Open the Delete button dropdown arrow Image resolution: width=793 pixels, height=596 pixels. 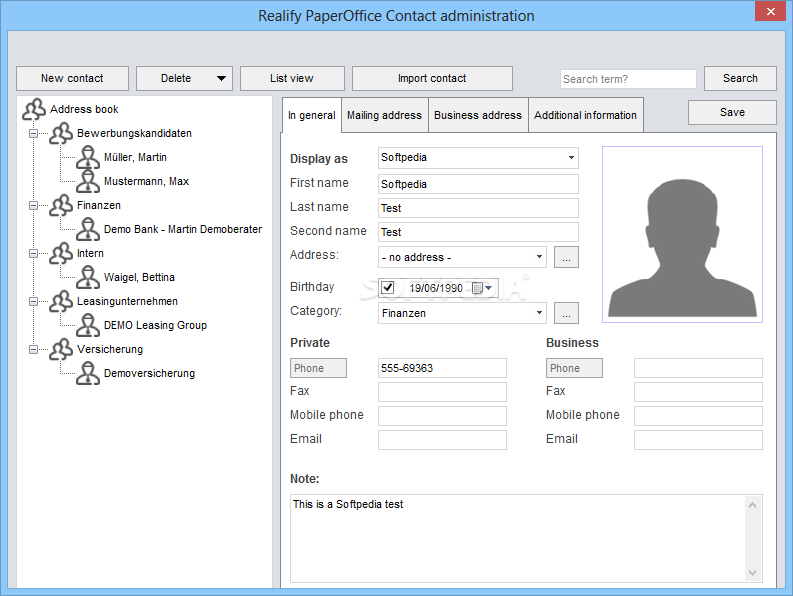pos(221,78)
